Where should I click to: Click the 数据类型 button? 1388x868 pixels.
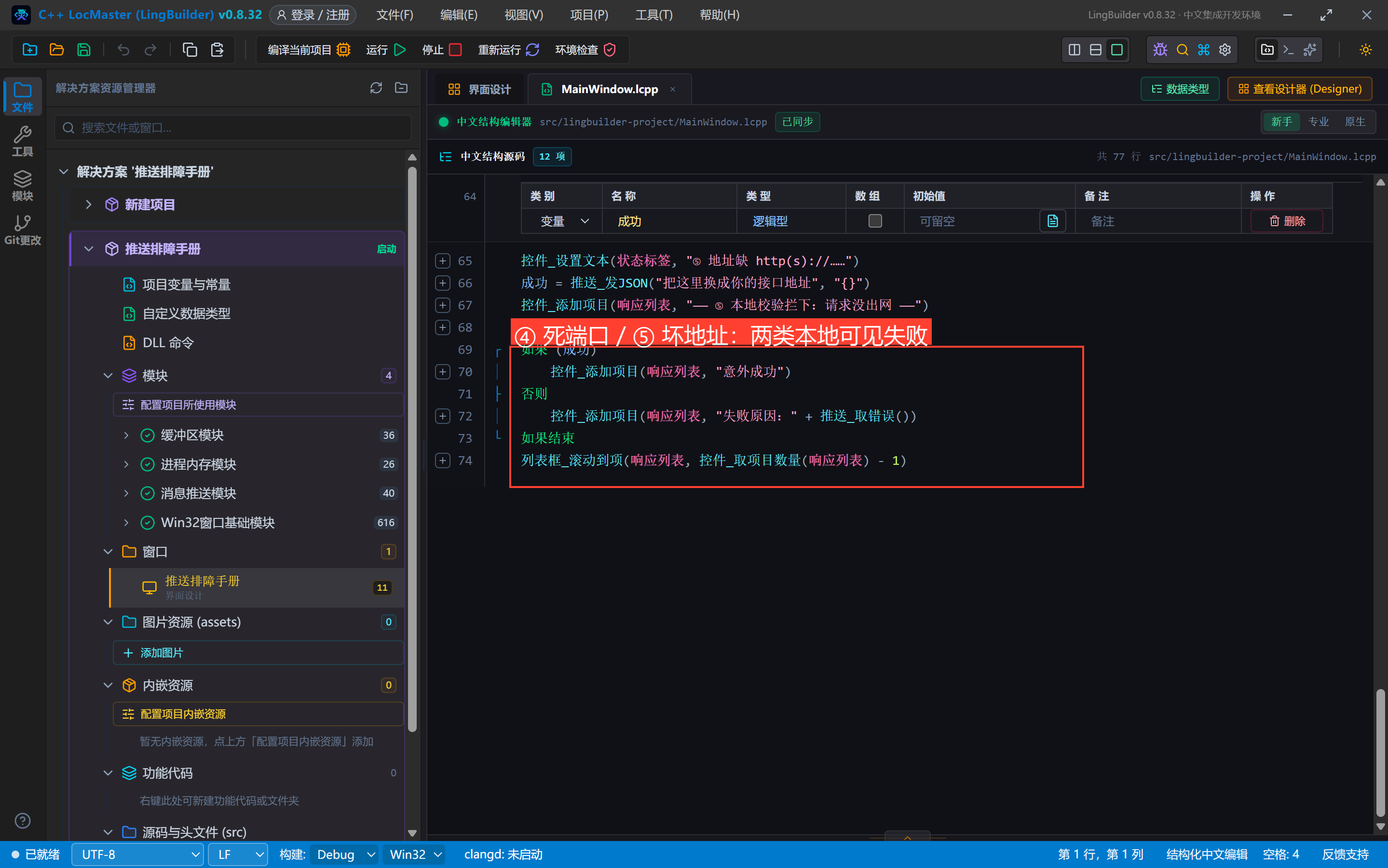(1180, 89)
